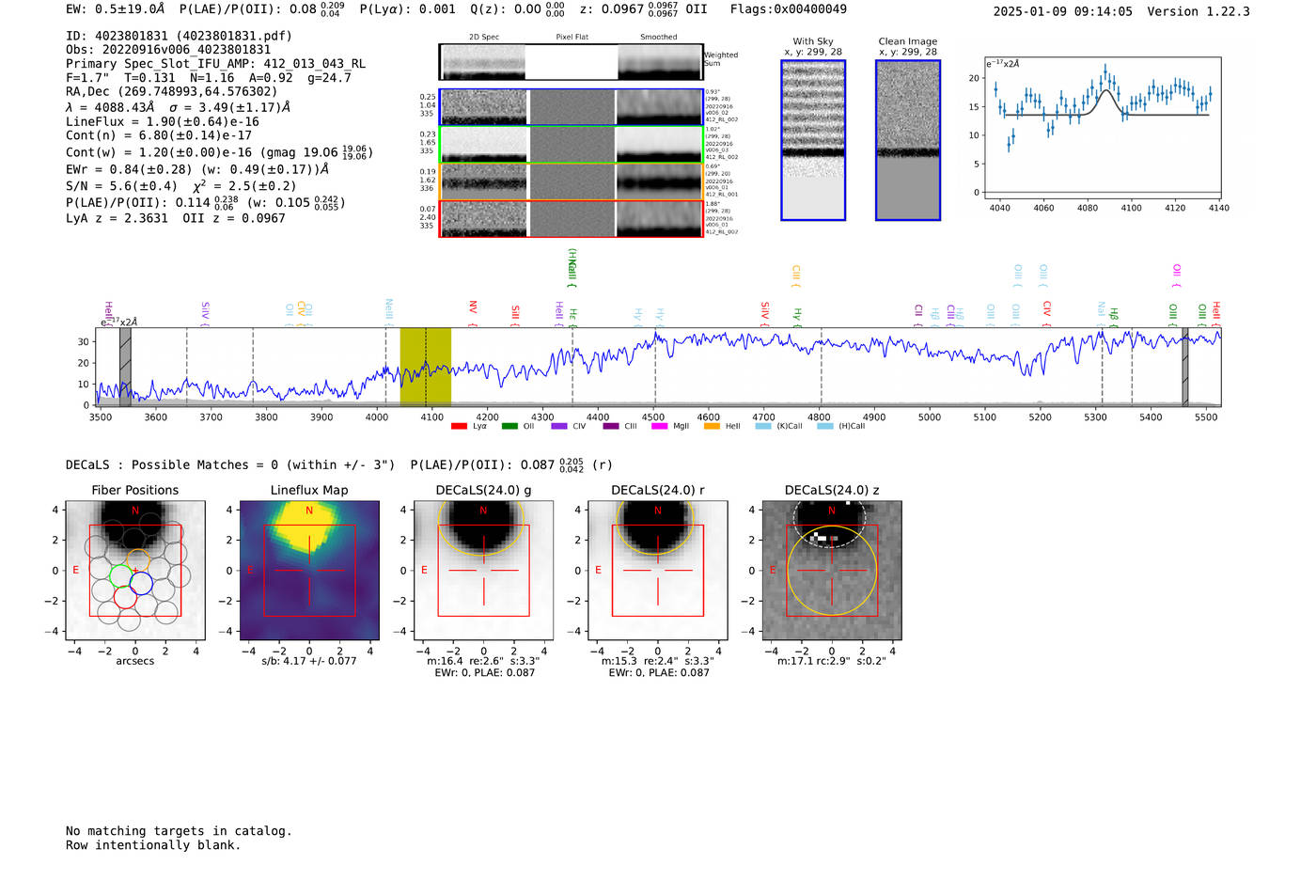Screen dimensions: 1316x896
Task: Click the red crosshair in DECaLS r panel
Action: click(x=657, y=571)
